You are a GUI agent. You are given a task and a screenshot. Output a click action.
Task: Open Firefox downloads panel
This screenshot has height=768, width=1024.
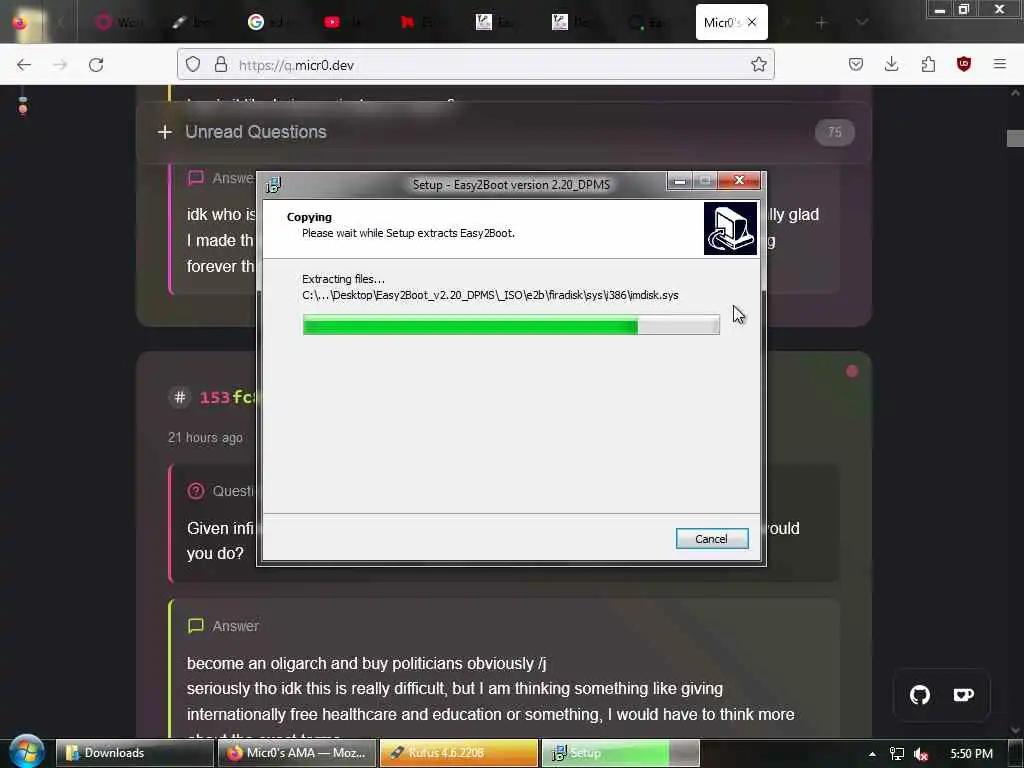click(891, 64)
